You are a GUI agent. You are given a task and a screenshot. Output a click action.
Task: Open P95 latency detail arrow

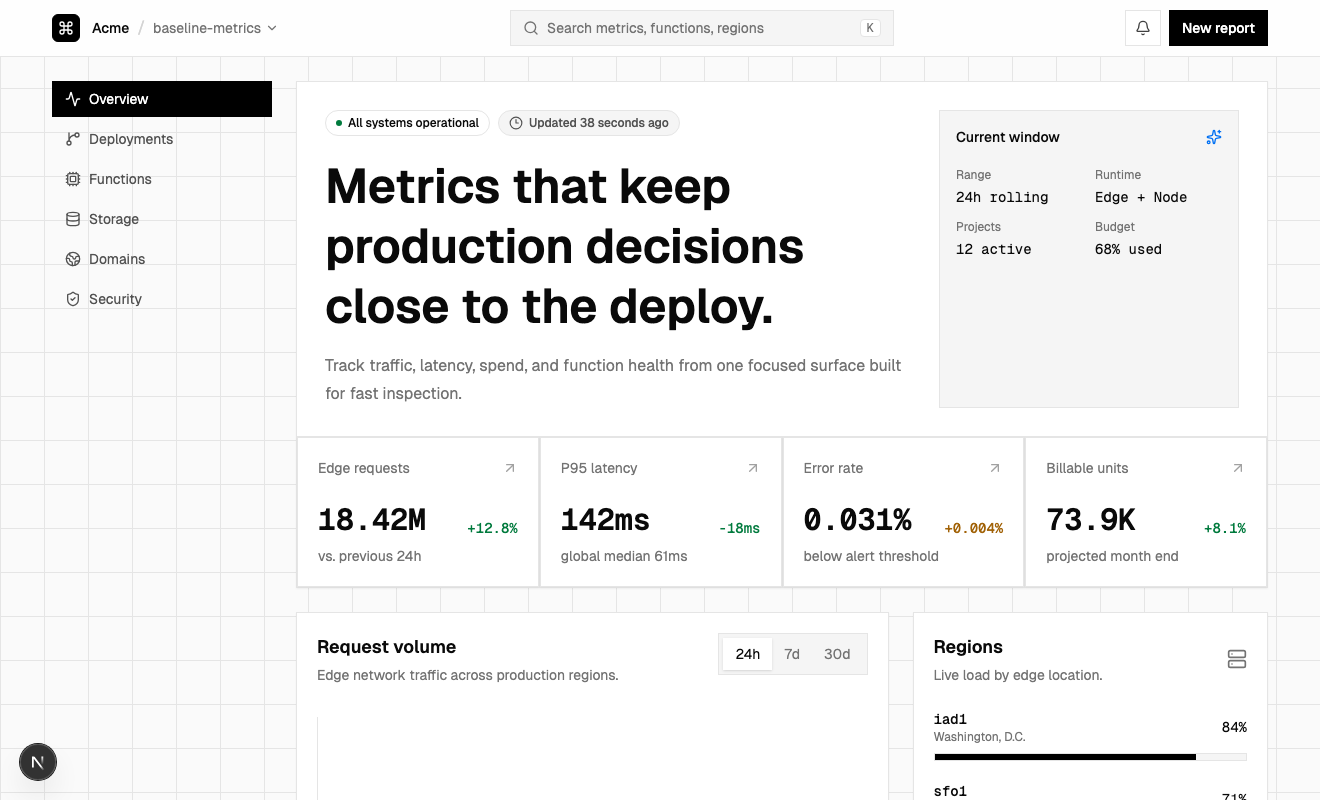coord(753,468)
